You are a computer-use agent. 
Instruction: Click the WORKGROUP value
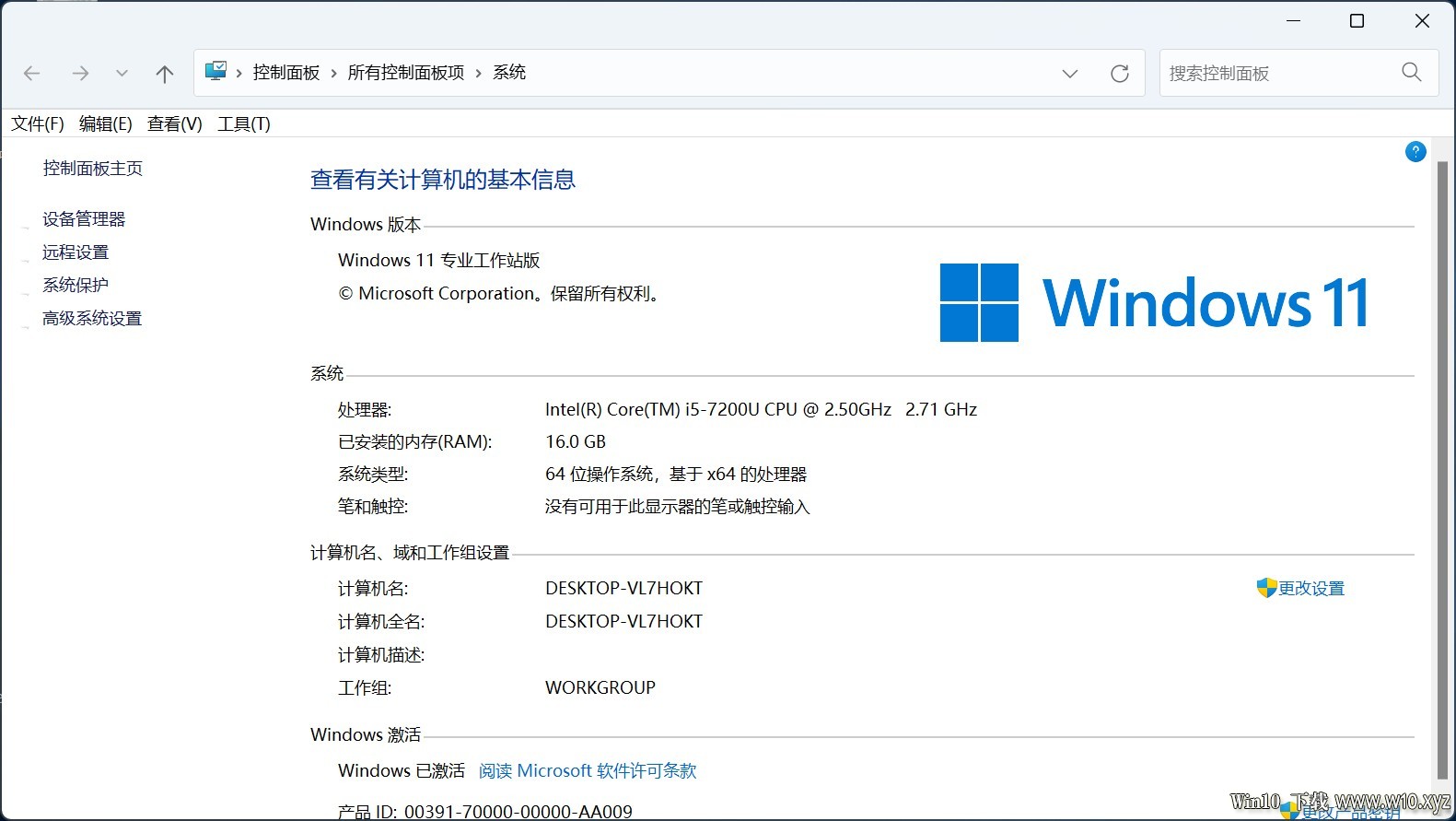tap(600, 688)
